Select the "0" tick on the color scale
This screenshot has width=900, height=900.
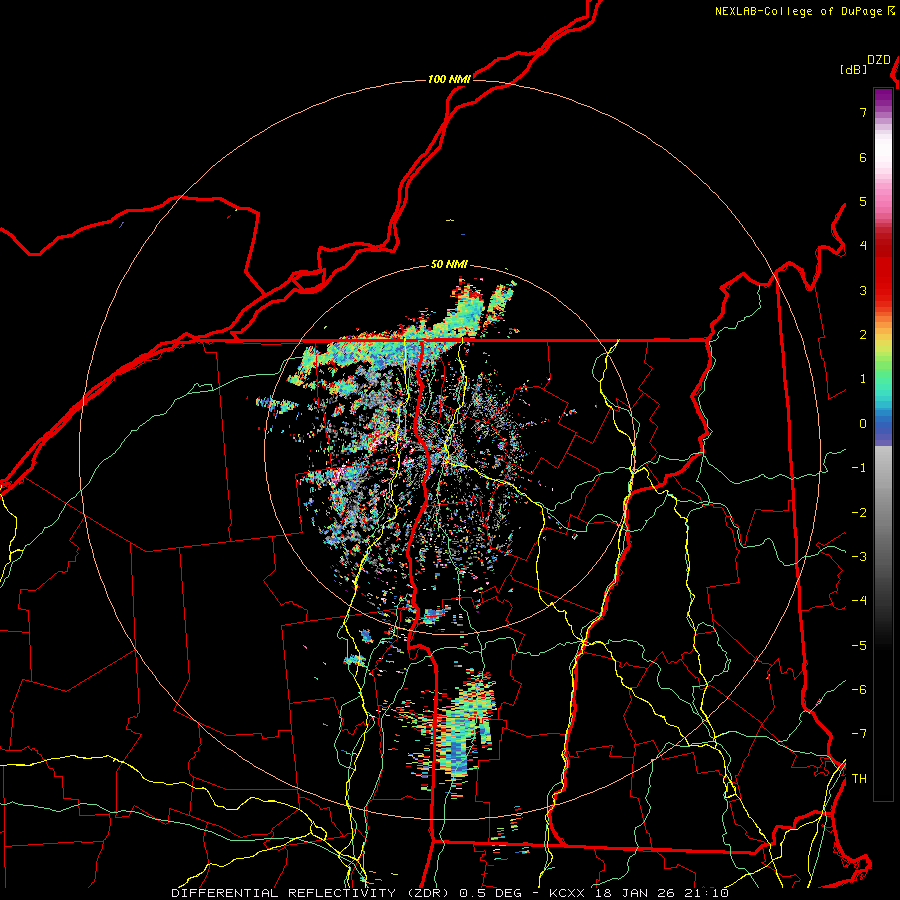pos(863,424)
